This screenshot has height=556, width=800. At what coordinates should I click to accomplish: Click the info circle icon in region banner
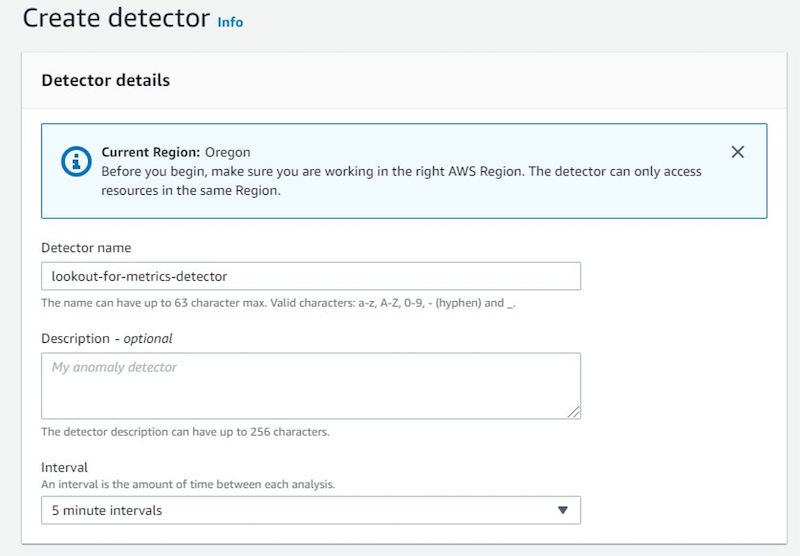(75, 161)
